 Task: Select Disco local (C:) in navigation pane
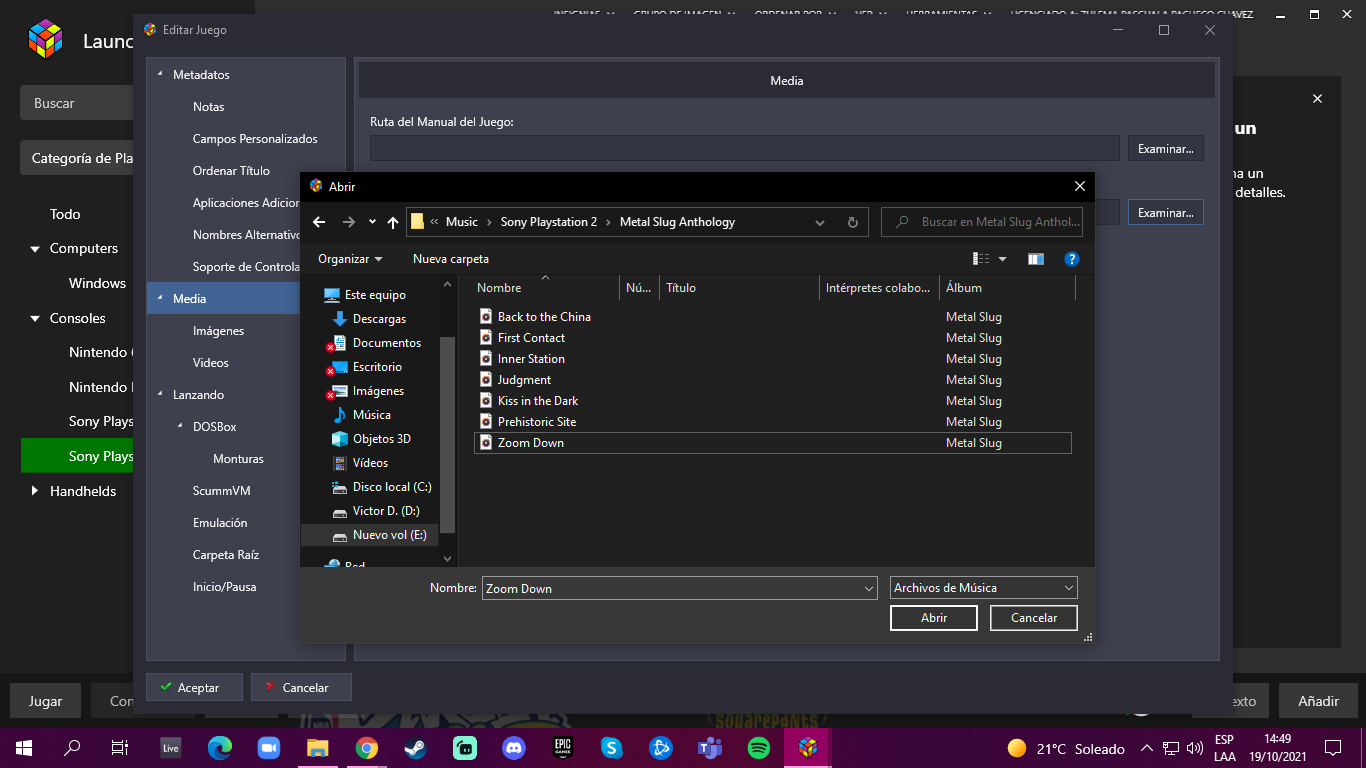coord(392,487)
